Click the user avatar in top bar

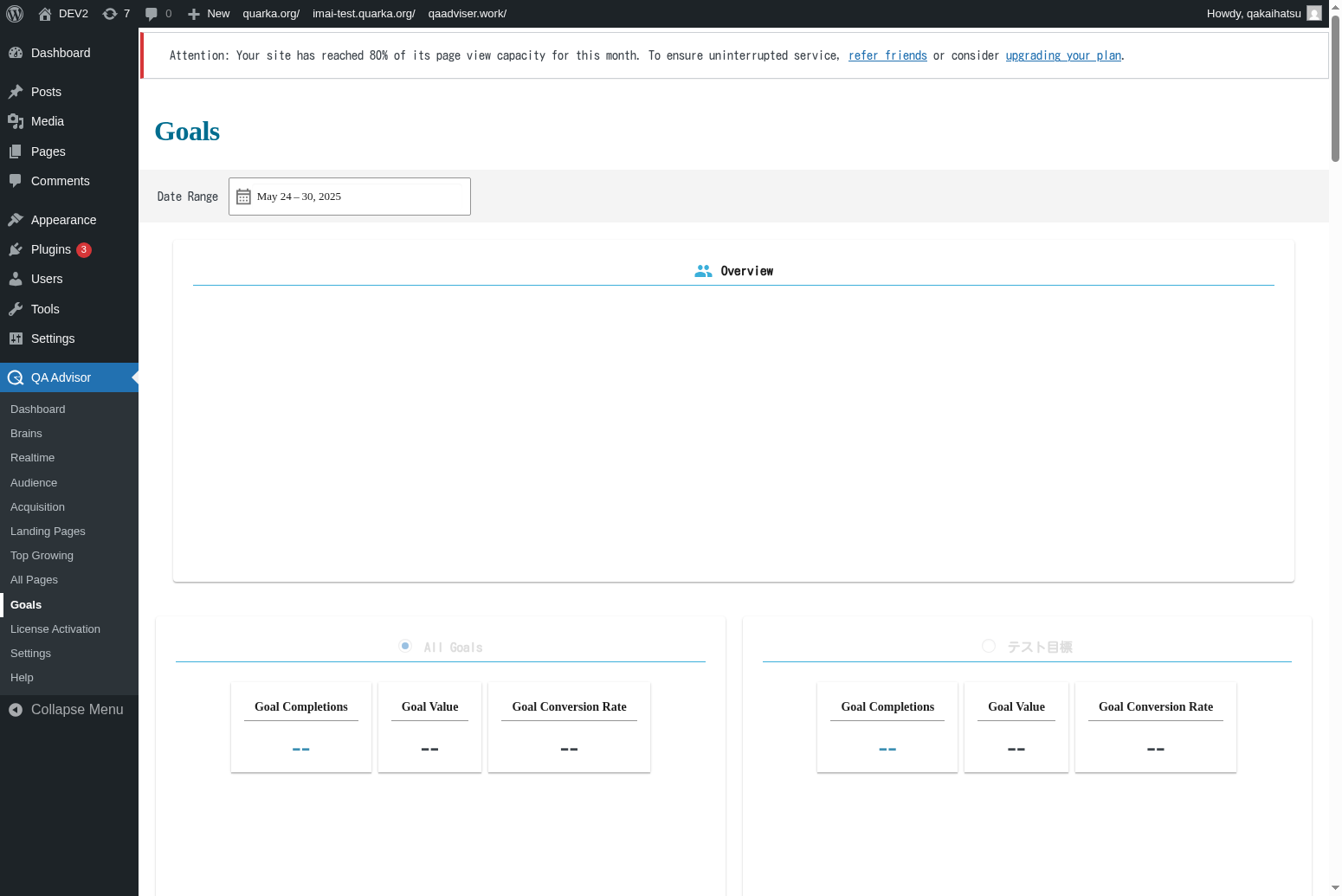[1313, 14]
